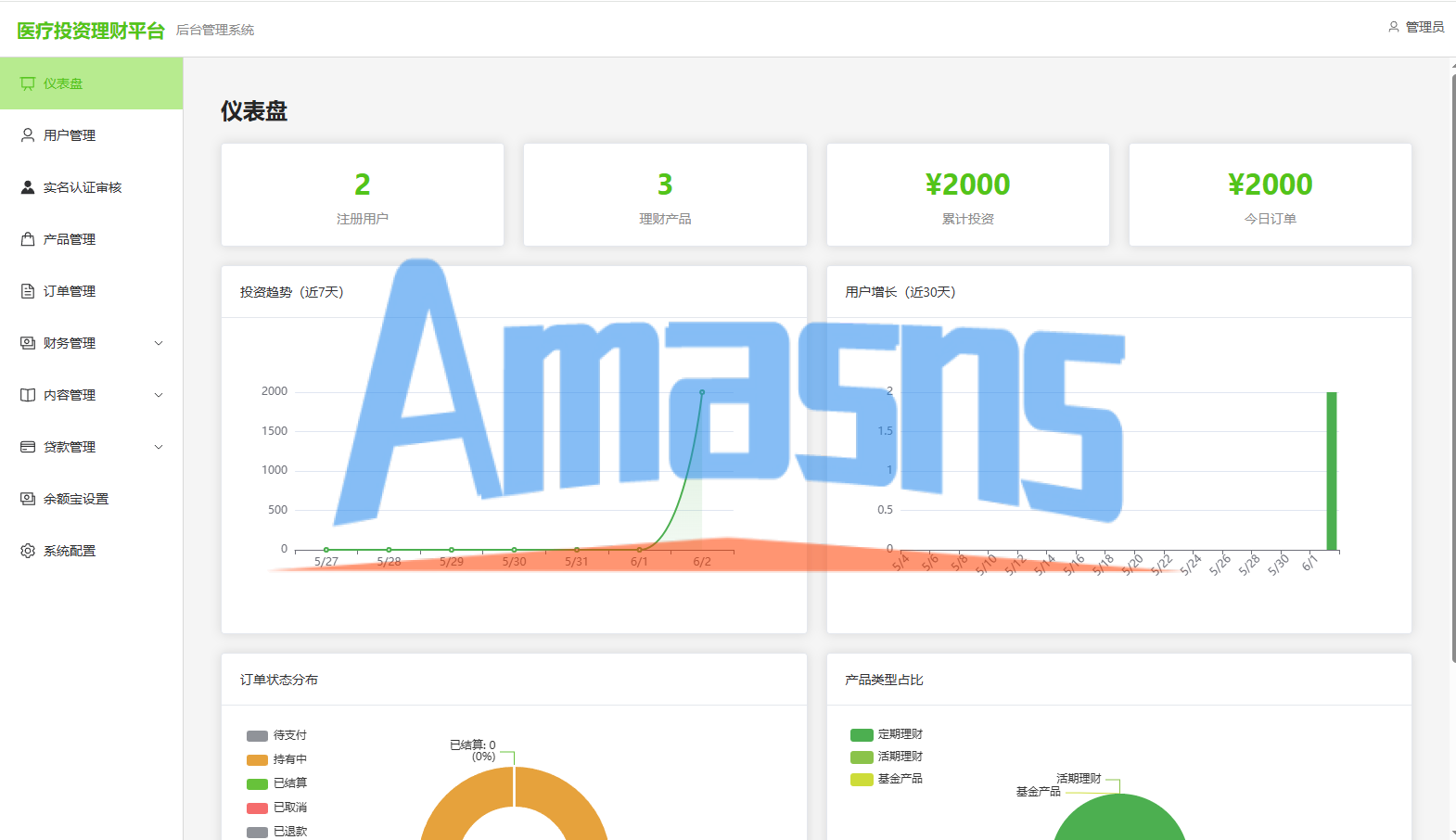Click the 实名认证审核 person icon
Viewport: 1456px width, 840px height.
tap(28, 187)
